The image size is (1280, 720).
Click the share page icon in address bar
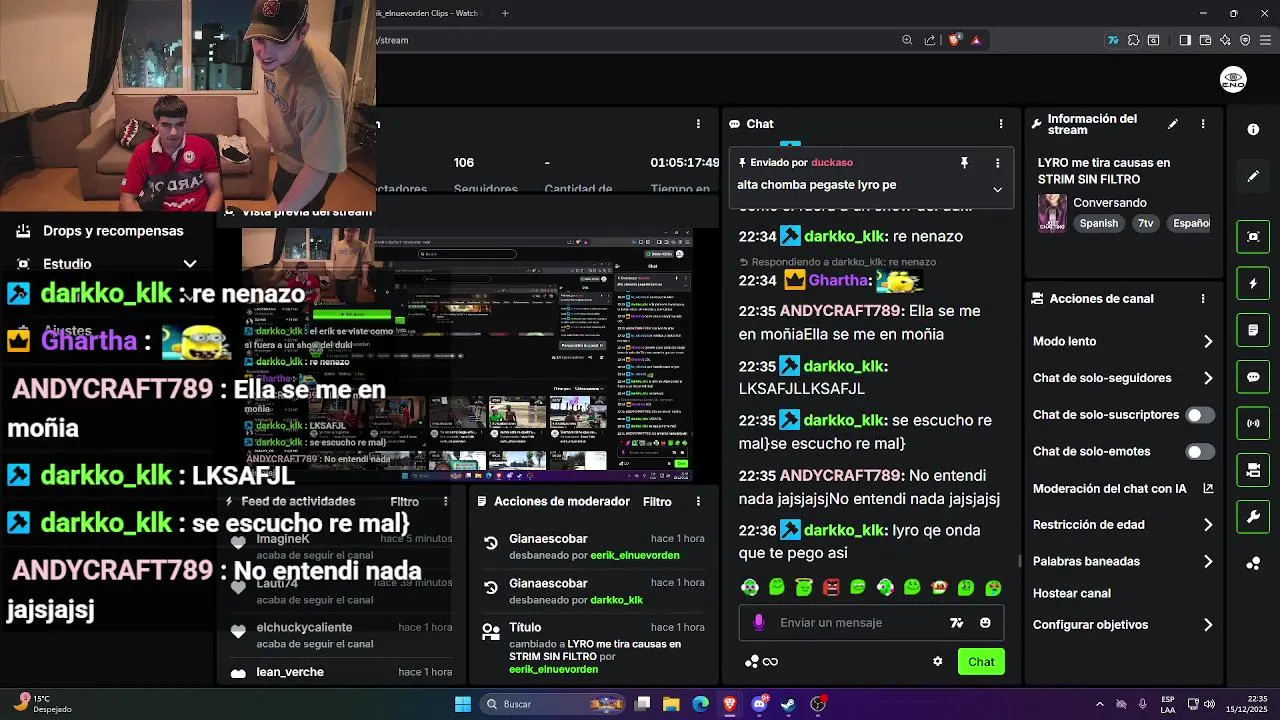[930, 40]
